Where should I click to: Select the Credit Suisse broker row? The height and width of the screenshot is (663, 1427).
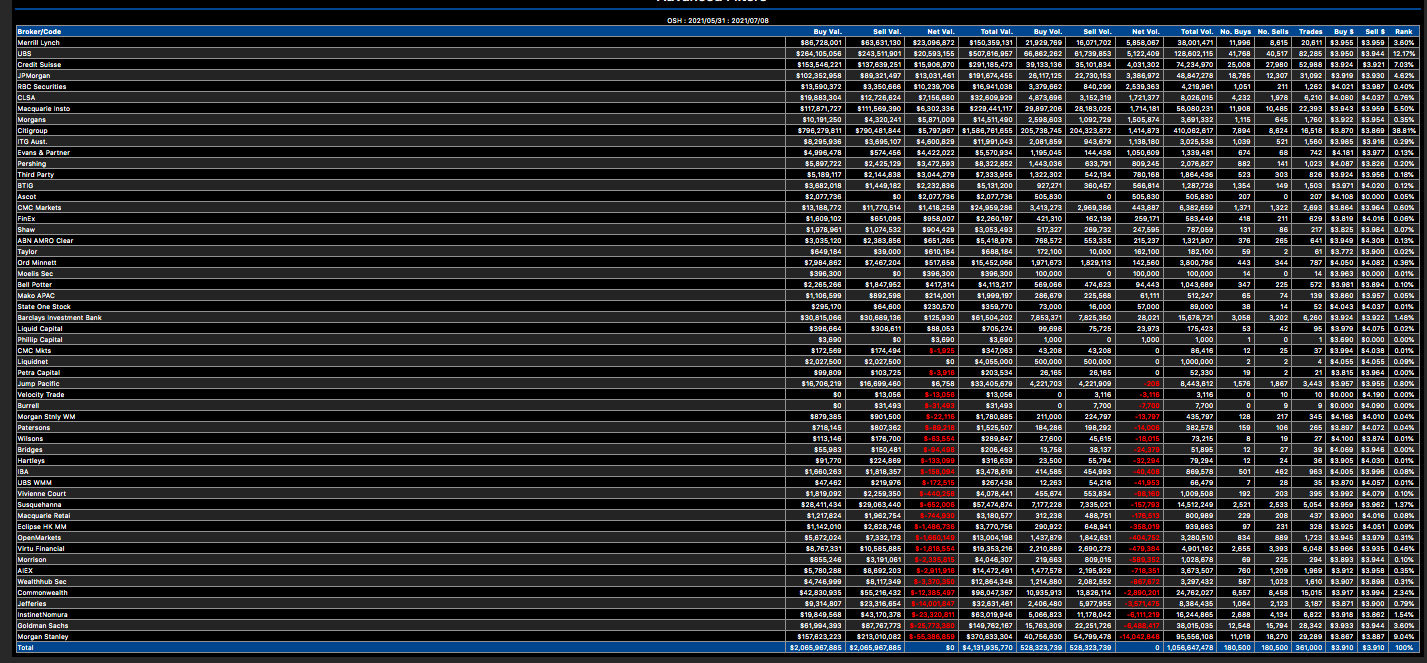point(717,63)
